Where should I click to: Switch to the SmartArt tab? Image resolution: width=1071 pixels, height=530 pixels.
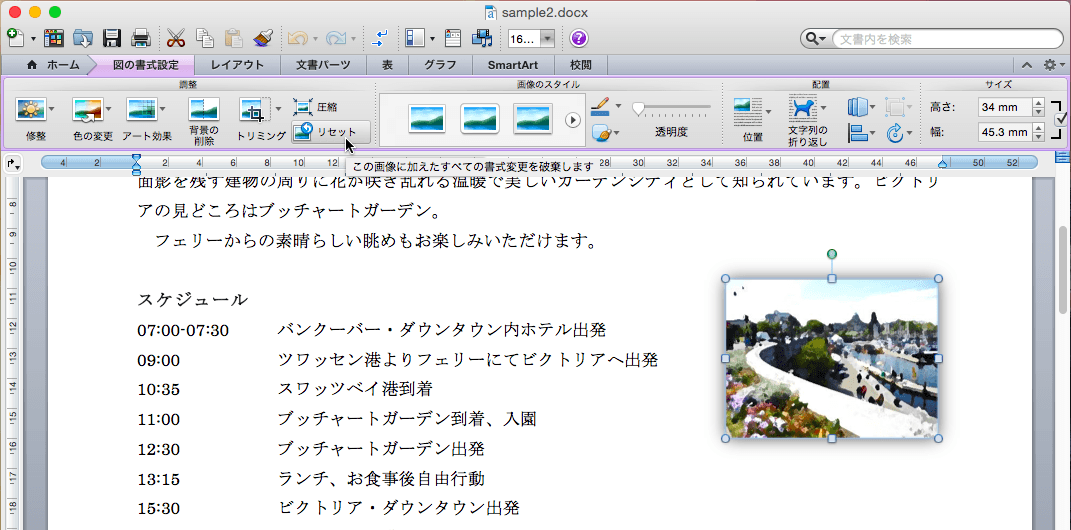(512, 65)
